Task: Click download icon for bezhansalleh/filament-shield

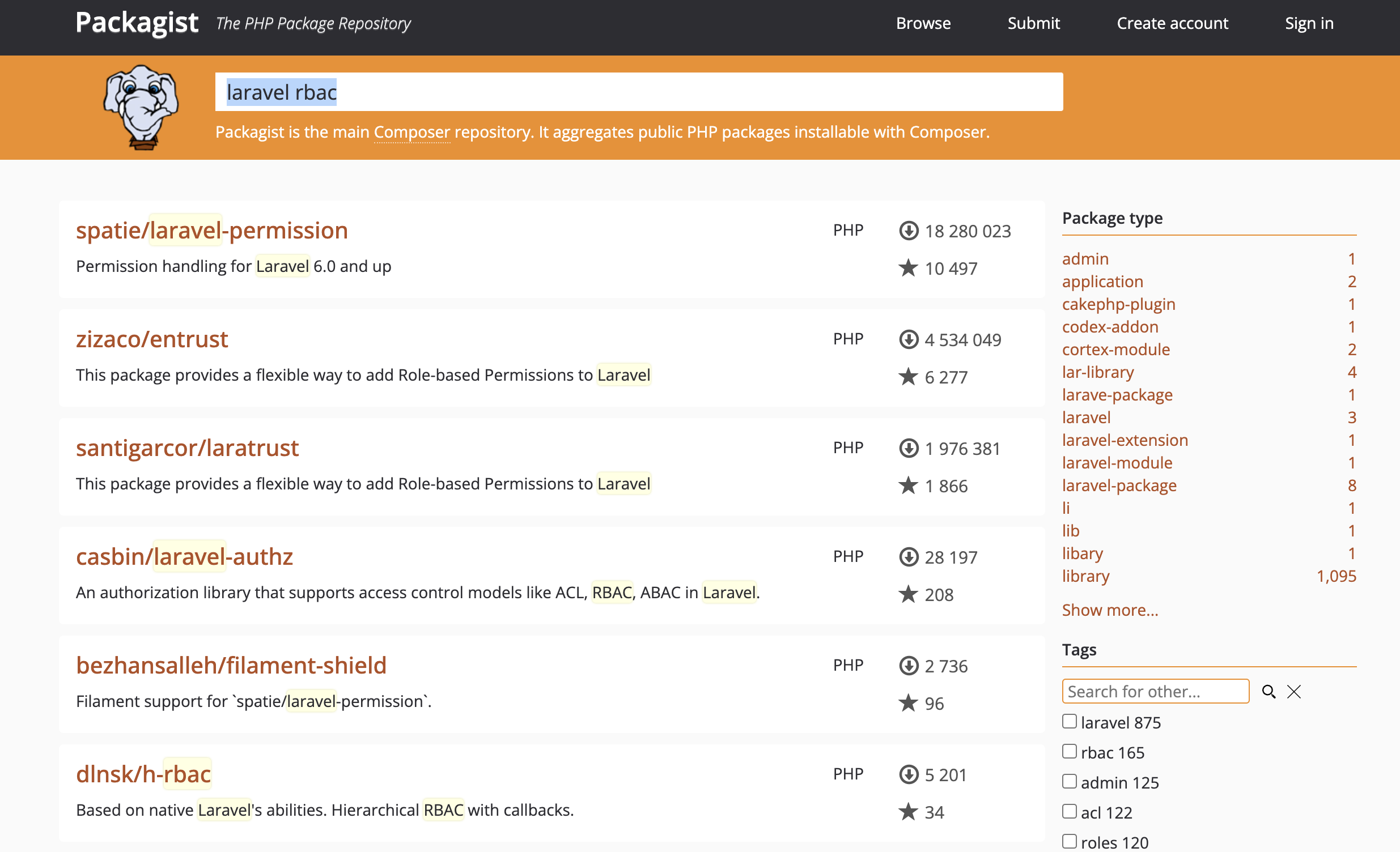Action: [909, 666]
